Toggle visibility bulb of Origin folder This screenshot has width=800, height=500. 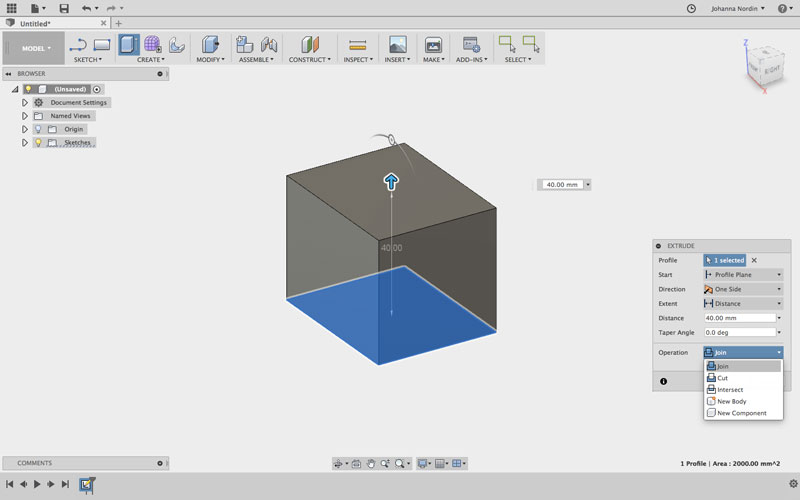pos(38,129)
